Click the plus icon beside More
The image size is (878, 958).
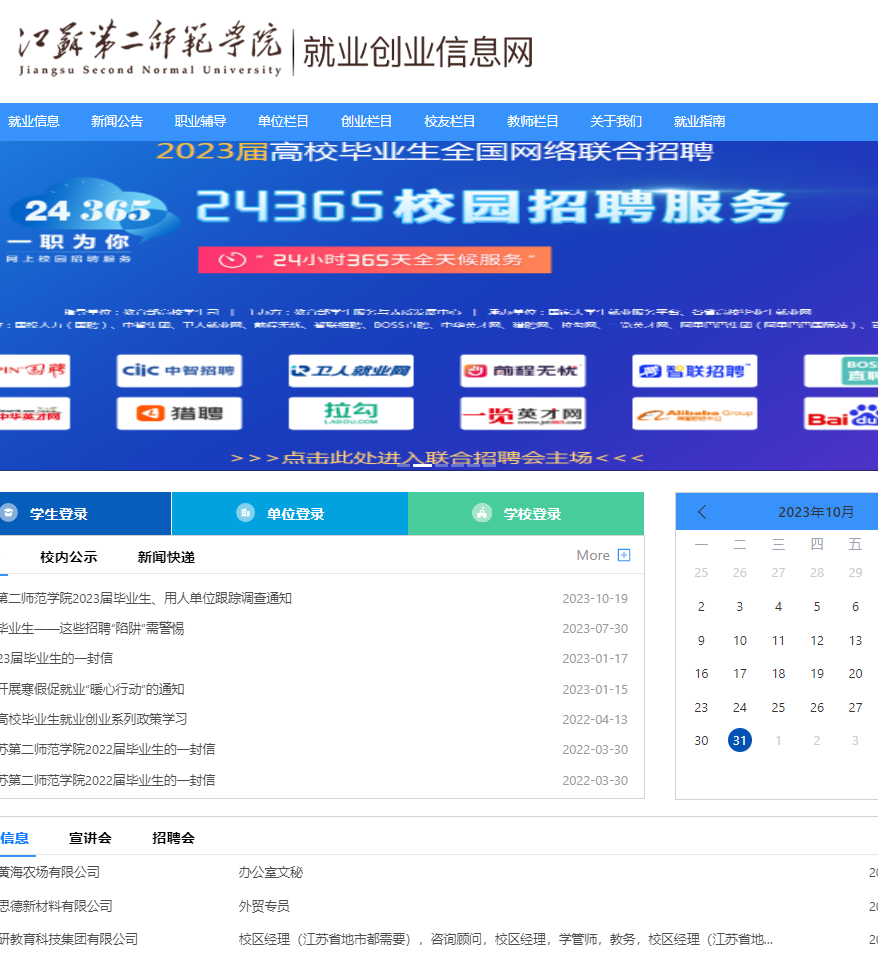point(624,555)
